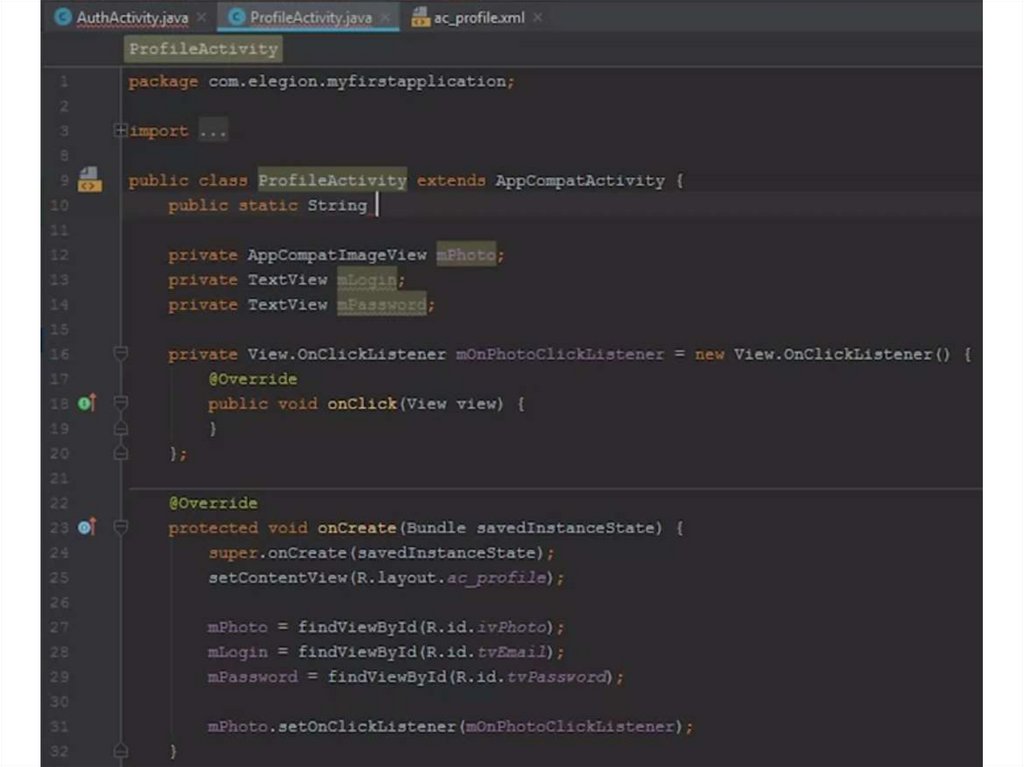Click the XML file icon on ac_profile tab
The width and height of the screenshot is (1024, 767).
pyautogui.click(x=420, y=17)
